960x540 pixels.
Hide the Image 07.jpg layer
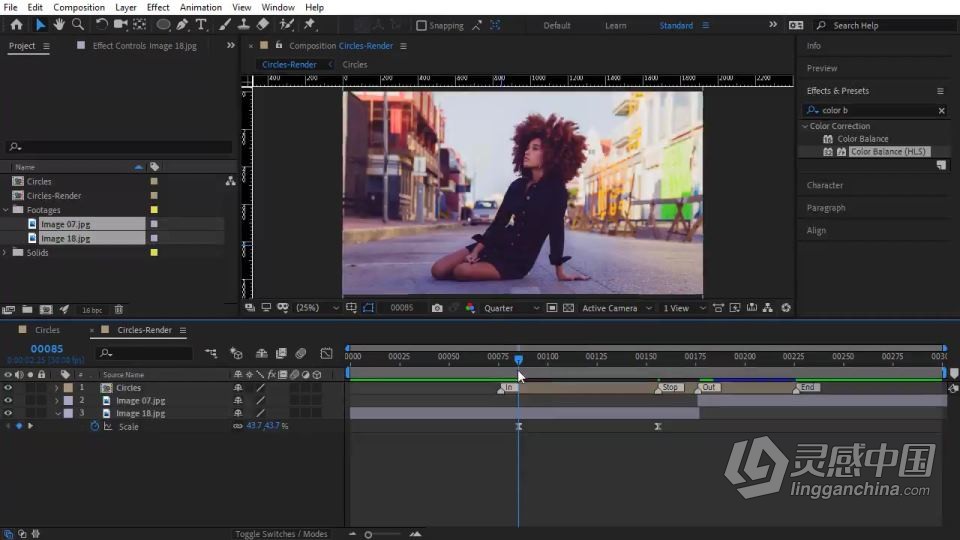coord(8,400)
